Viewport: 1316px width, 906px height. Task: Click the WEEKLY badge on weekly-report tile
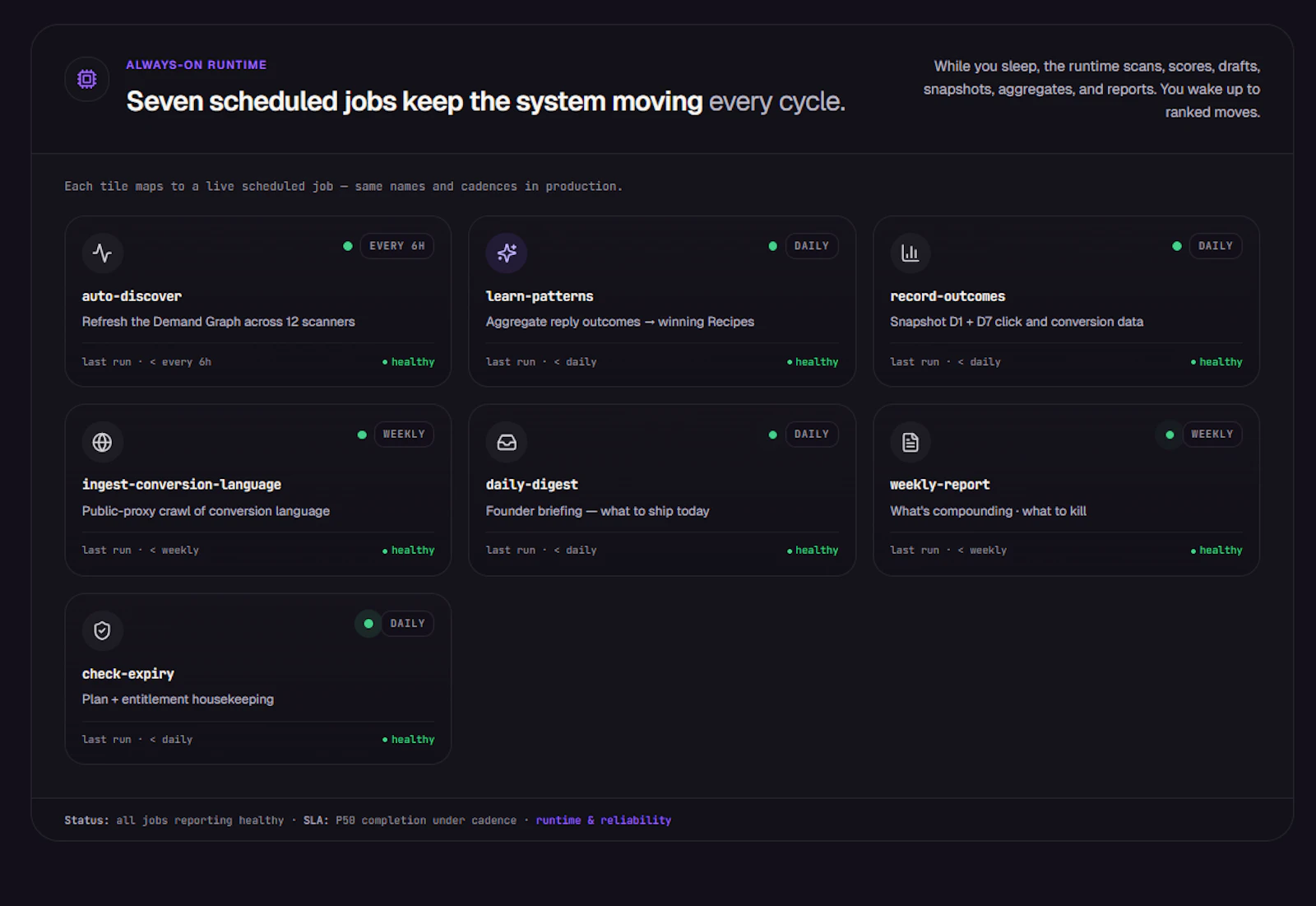[1212, 434]
